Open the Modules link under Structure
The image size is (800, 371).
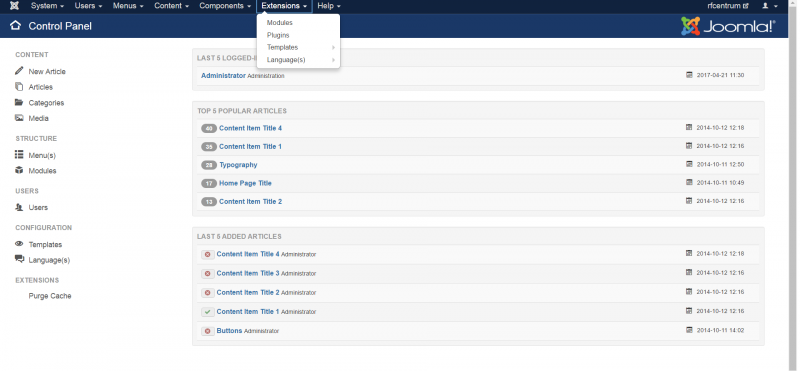pos(42,171)
